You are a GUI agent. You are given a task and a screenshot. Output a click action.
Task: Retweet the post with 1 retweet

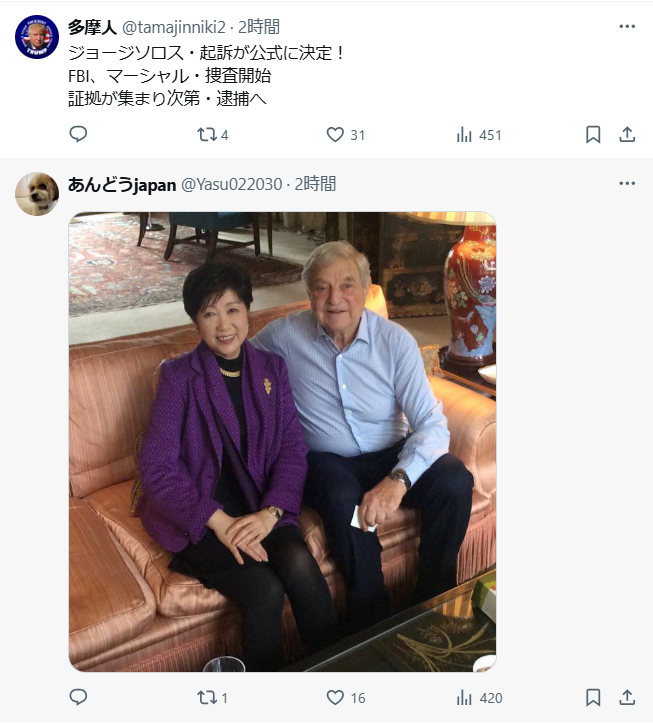point(212,698)
